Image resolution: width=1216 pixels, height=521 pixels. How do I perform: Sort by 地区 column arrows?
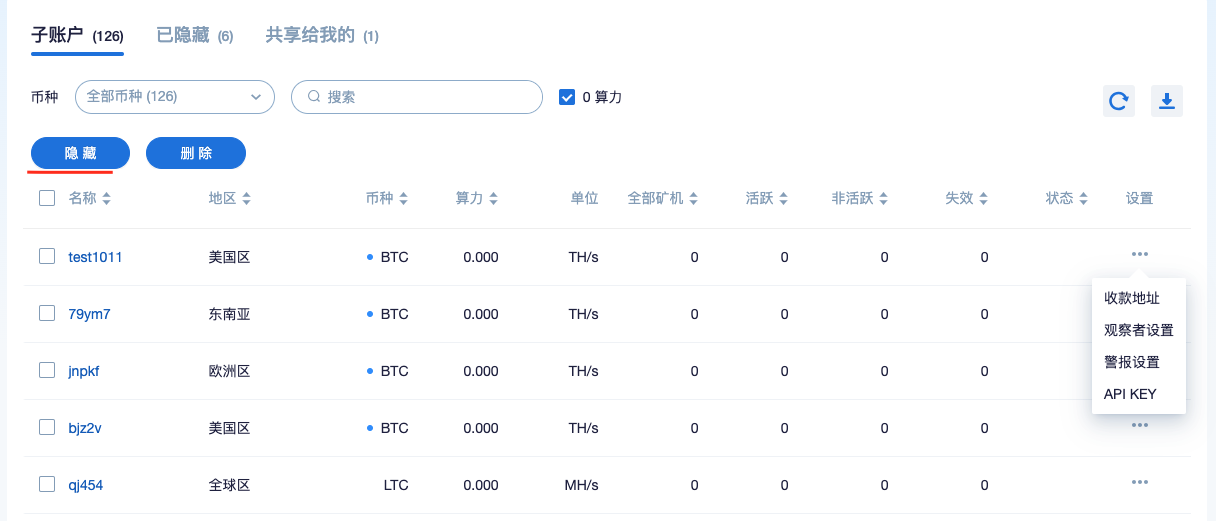click(246, 199)
